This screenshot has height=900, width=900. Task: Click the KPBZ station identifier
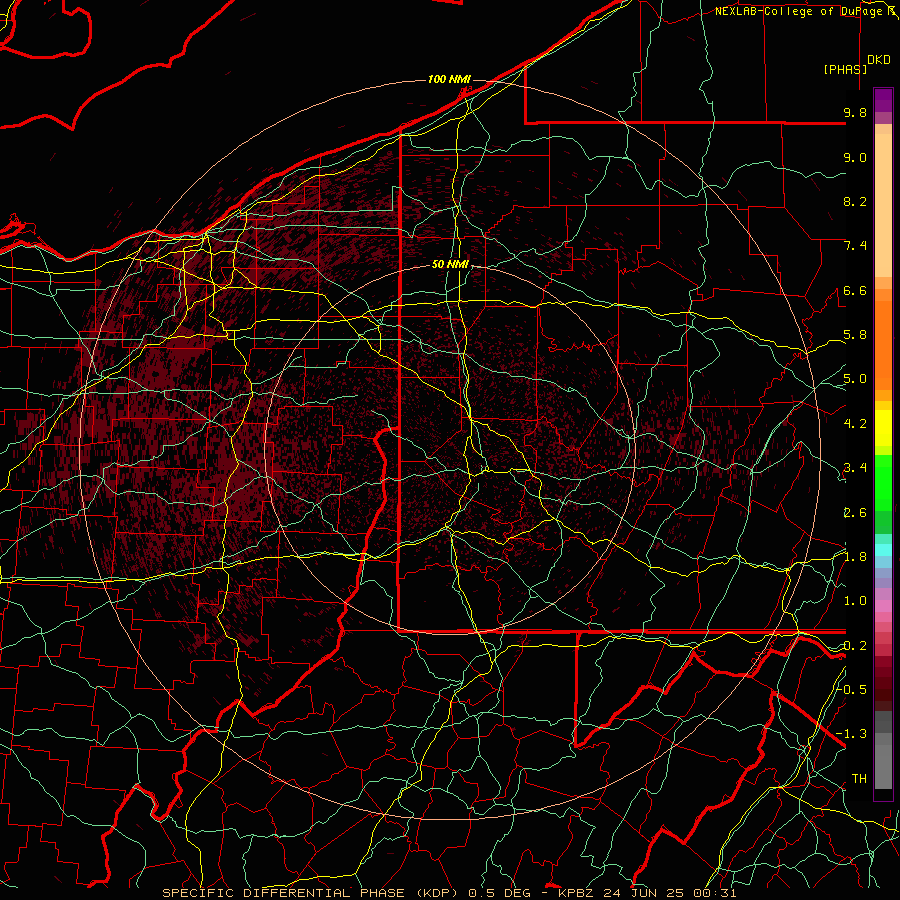pos(577,893)
